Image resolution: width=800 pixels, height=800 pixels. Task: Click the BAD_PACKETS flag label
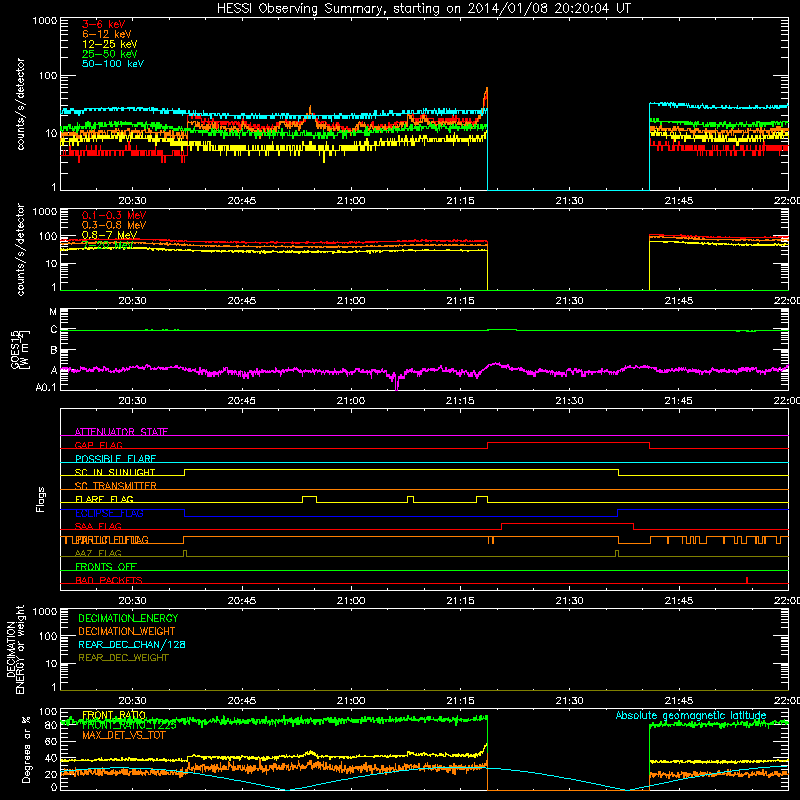[x=109, y=580]
